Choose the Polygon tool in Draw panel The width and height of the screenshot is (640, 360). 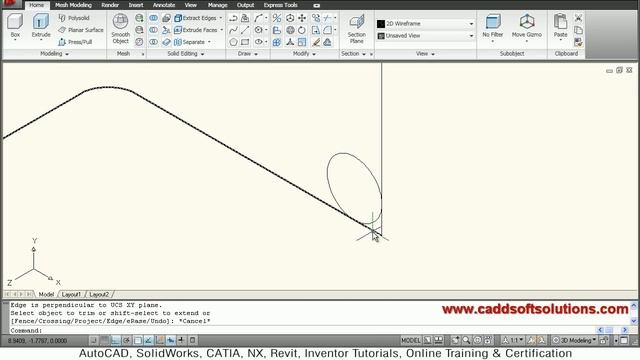[233, 42]
